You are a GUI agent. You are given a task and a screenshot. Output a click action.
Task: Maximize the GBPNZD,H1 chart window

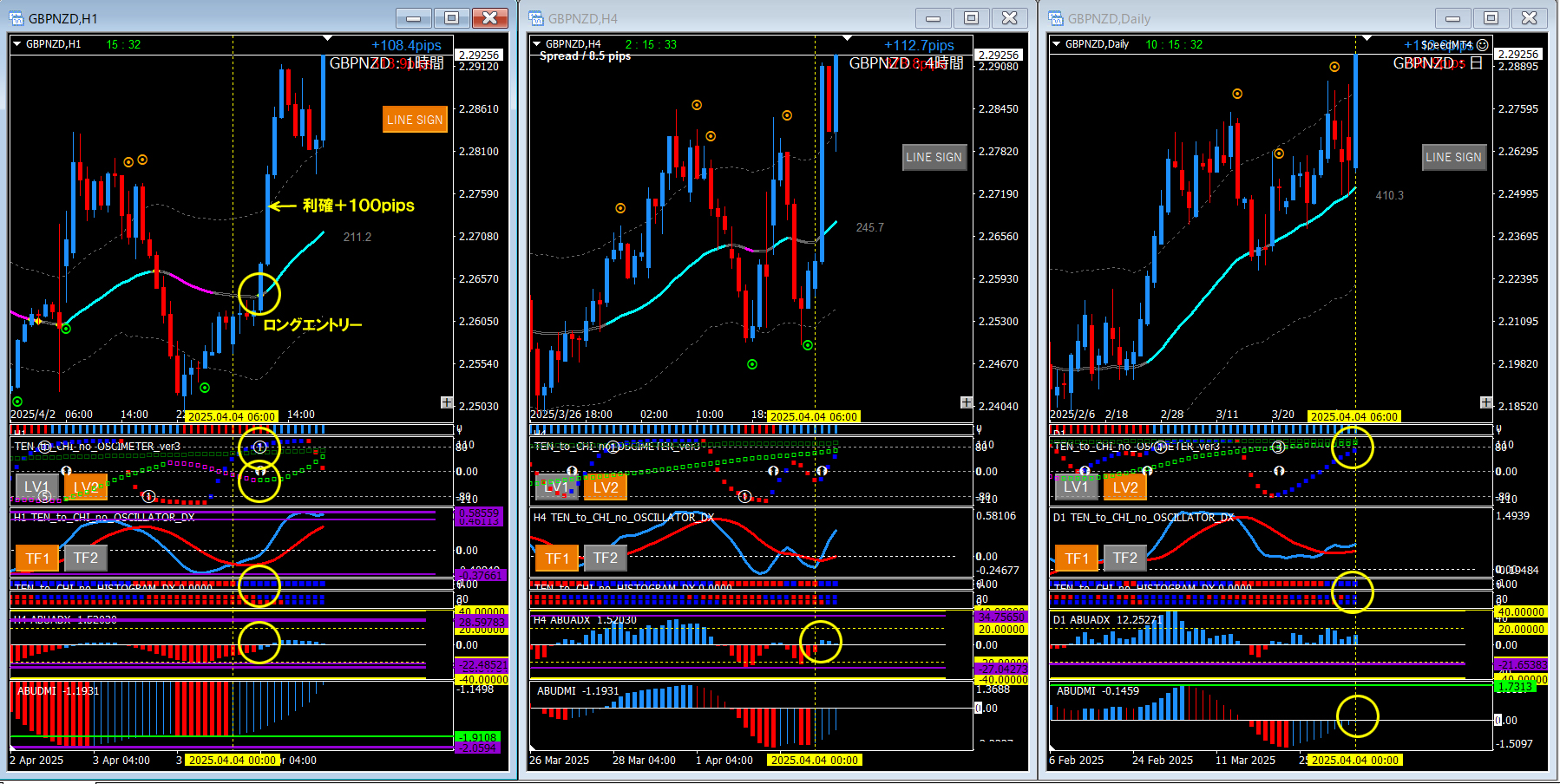tap(452, 18)
